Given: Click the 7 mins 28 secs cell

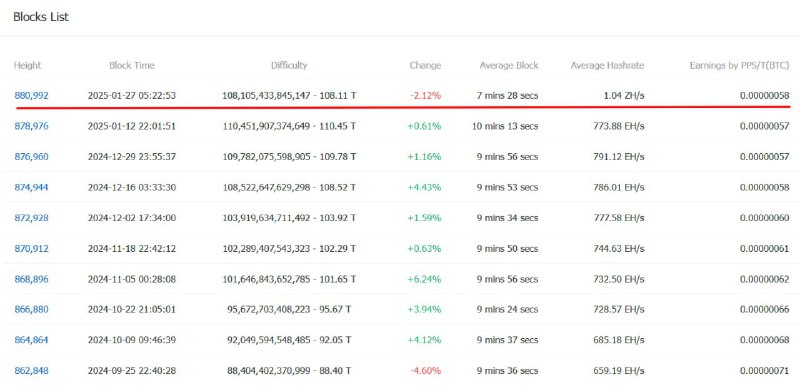Looking at the screenshot, I should tap(507, 95).
